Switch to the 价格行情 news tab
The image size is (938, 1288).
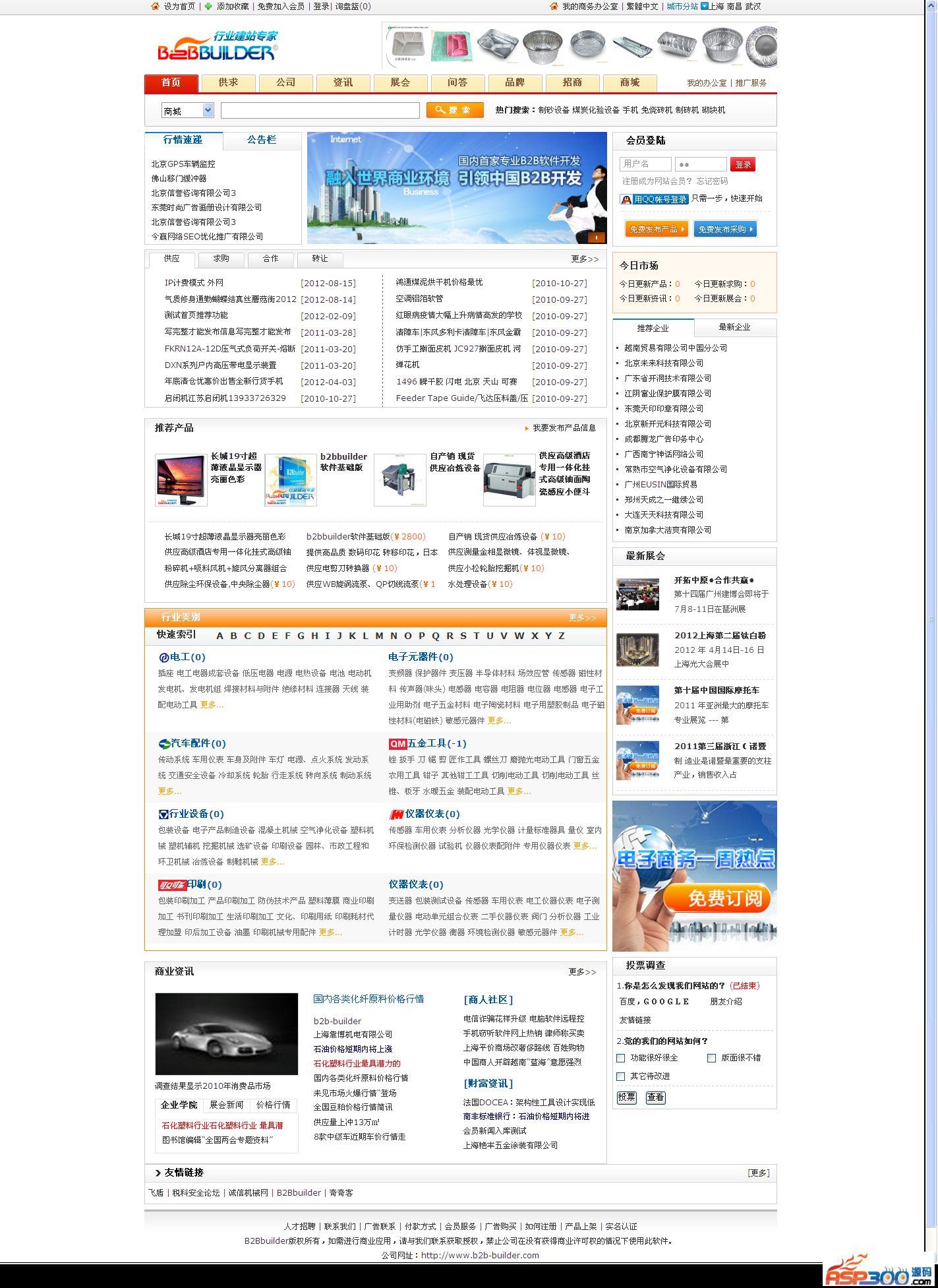coord(273,1105)
